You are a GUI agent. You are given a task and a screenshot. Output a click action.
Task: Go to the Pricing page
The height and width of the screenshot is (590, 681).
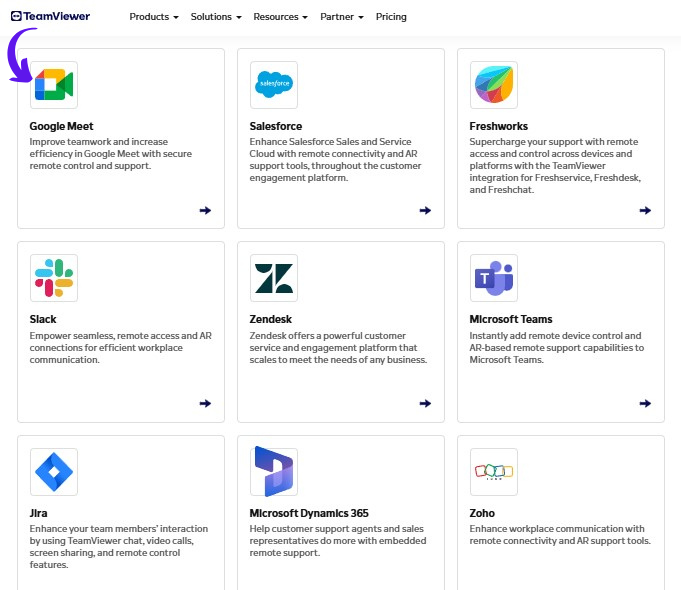[391, 17]
